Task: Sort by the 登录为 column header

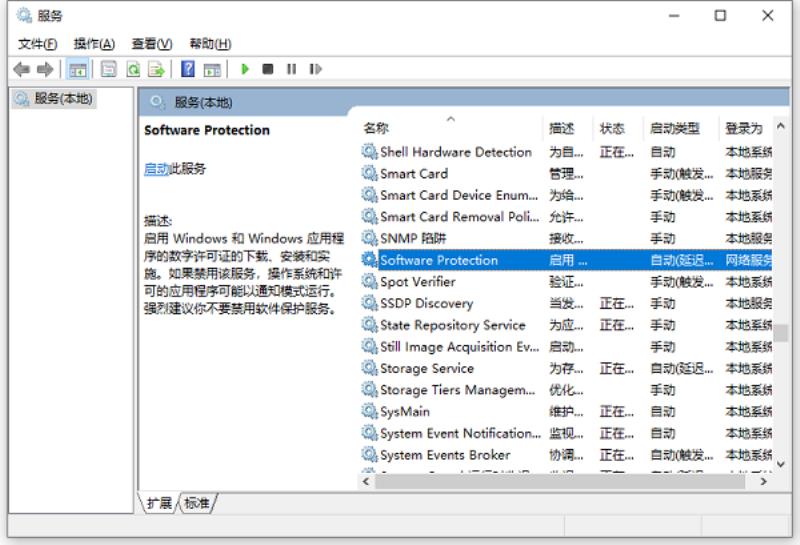Action: pos(746,128)
